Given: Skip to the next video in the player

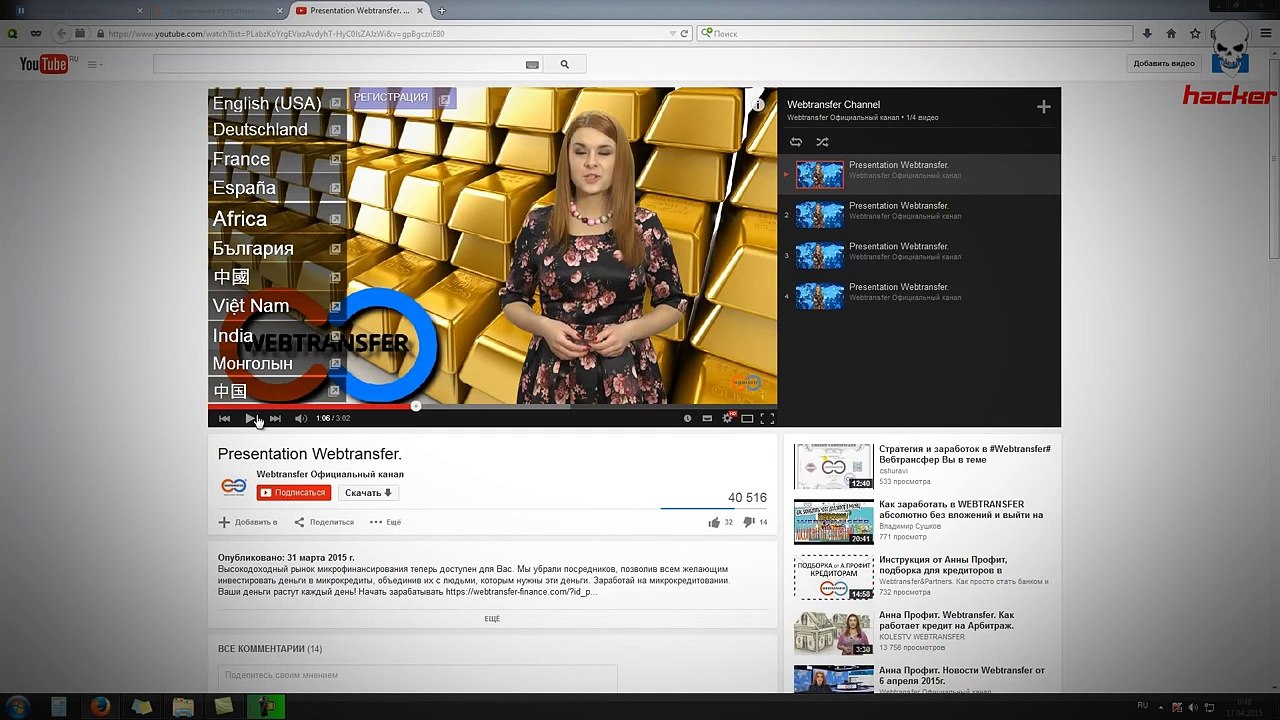Looking at the screenshot, I should point(275,418).
